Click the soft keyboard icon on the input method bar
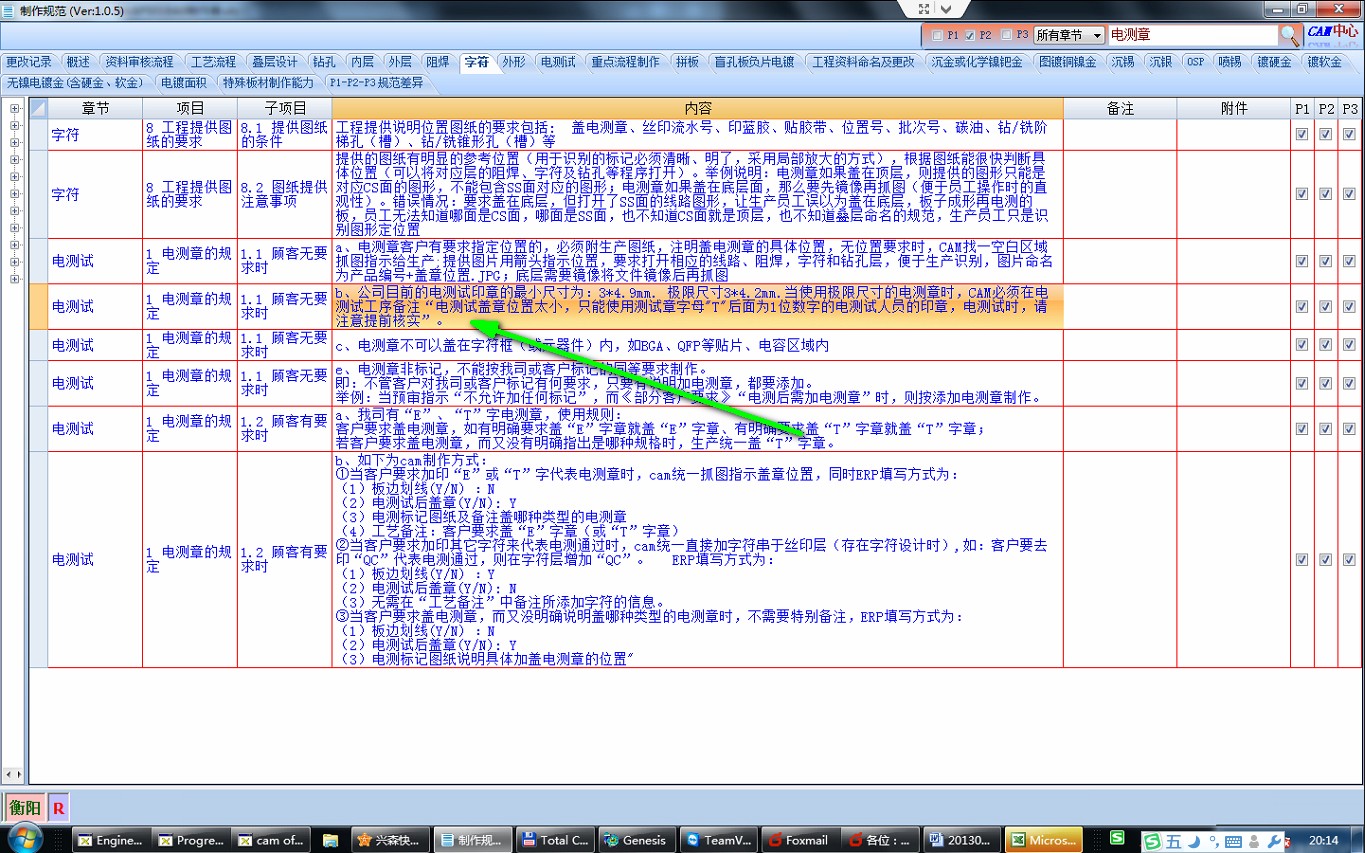This screenshot has height=853, width=1365. (x=1233, y=841)
